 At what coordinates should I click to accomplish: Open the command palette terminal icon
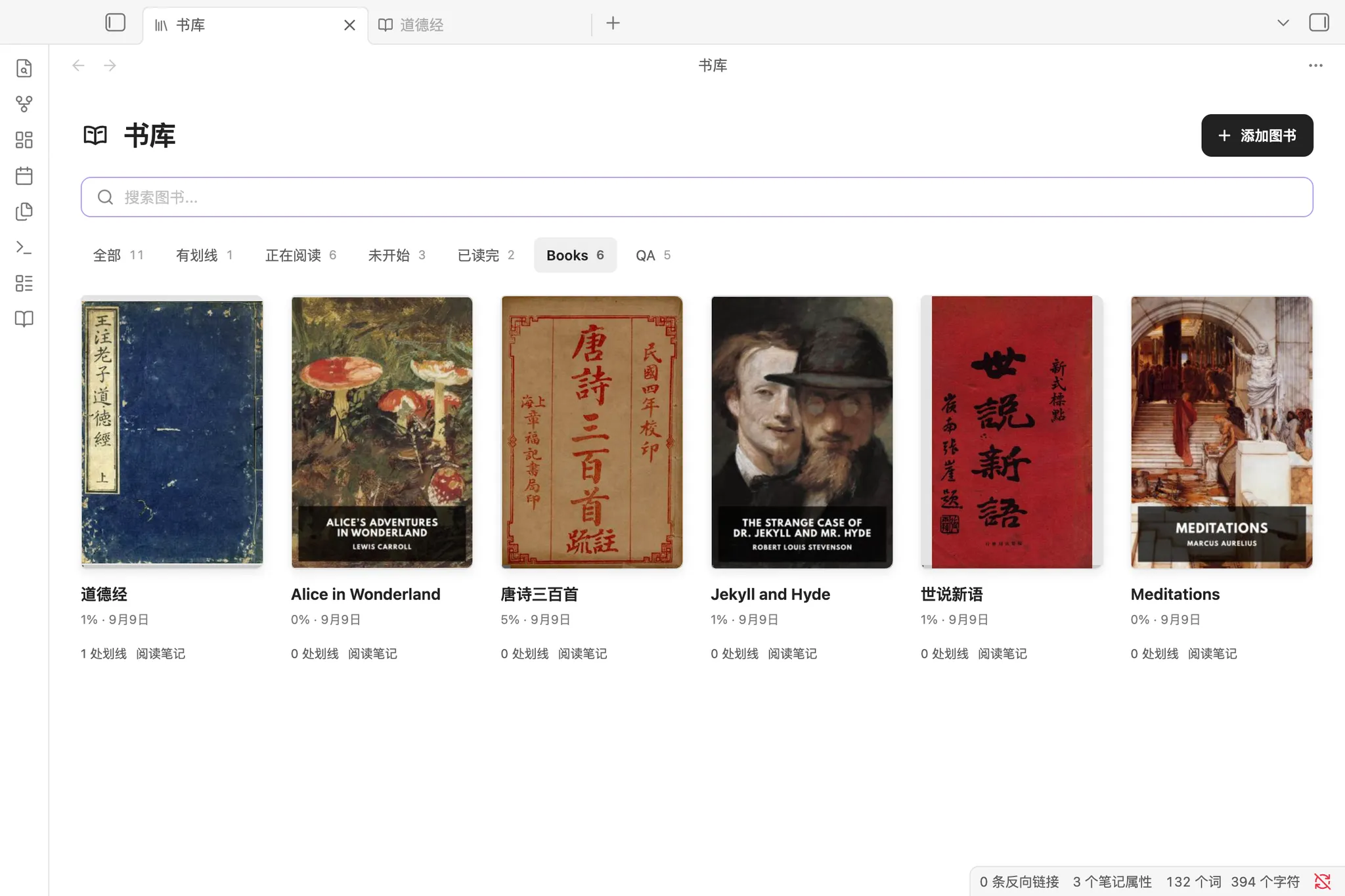24,247
